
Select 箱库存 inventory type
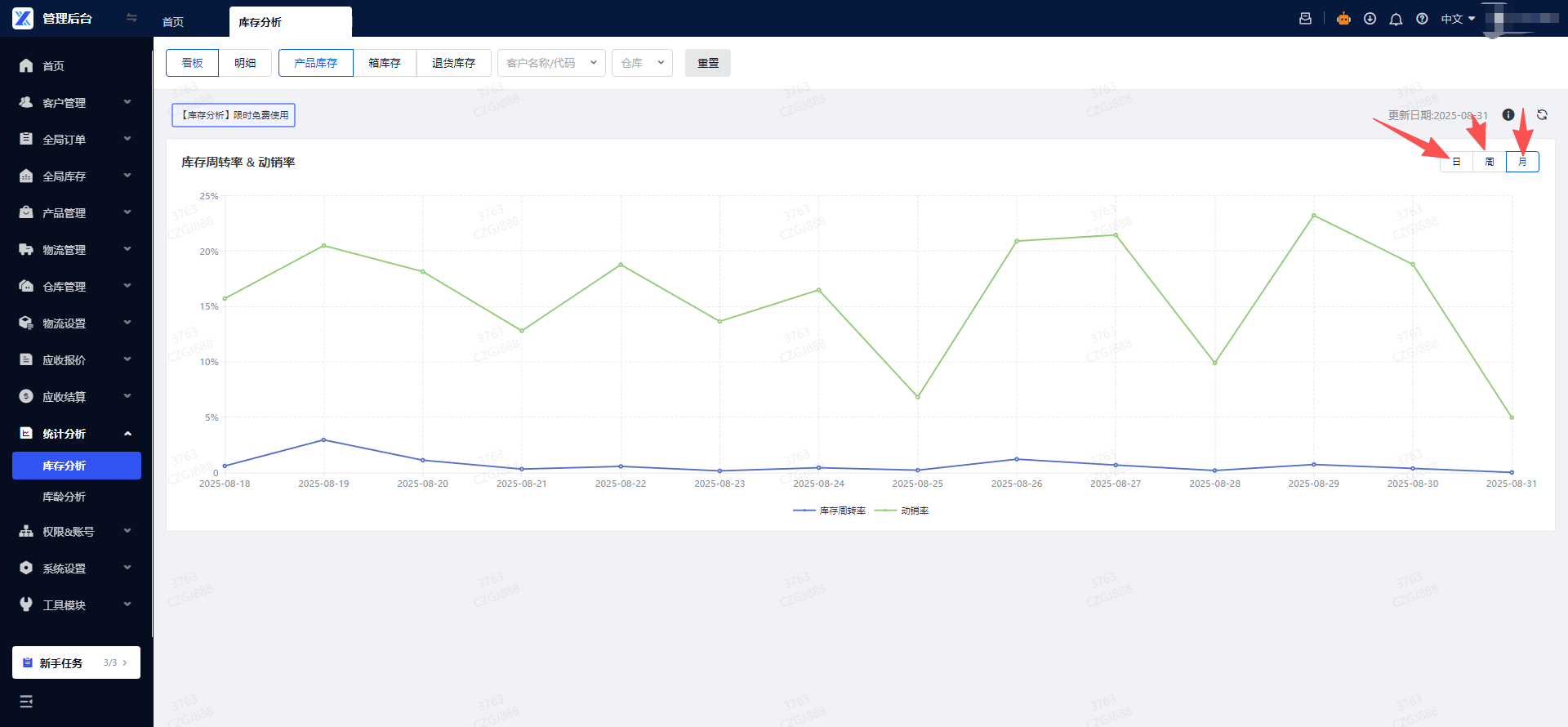[x=385, y=63]
